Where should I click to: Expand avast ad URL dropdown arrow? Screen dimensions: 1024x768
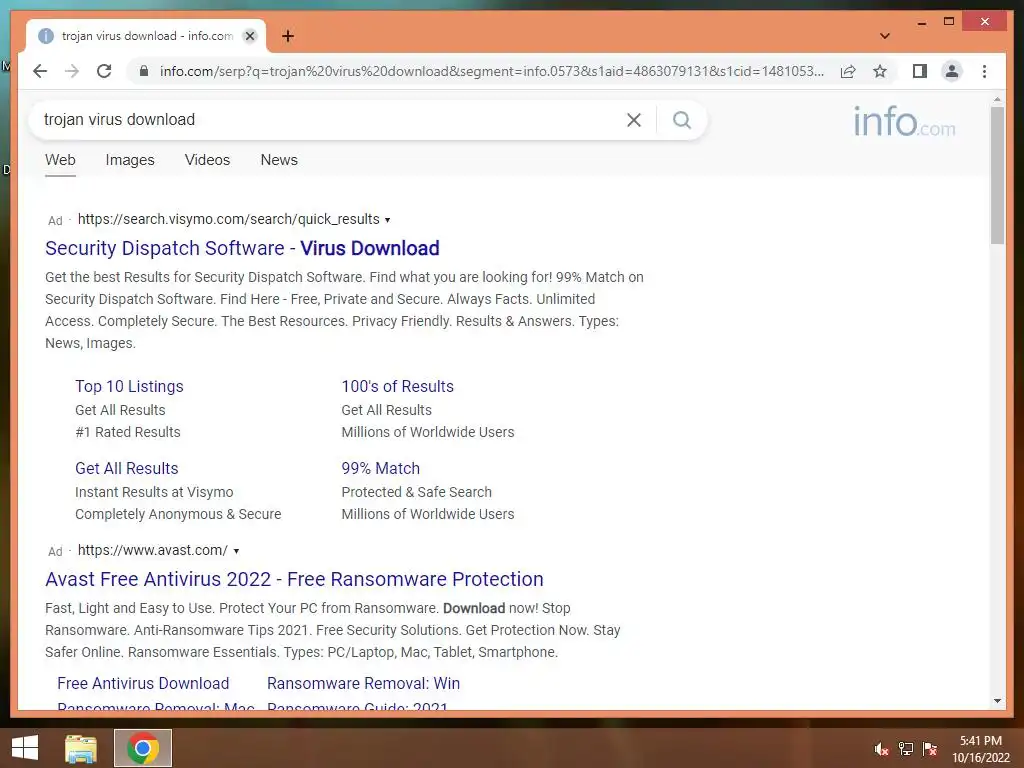click(236, 551)
